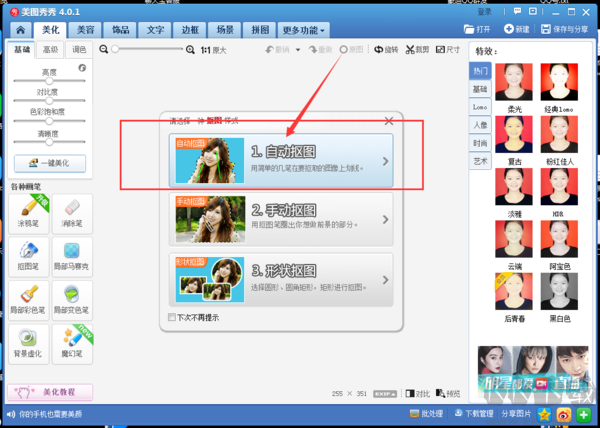Close the 抠图样式 dialog
600x428 pixels.
click(x=389, y=121)
